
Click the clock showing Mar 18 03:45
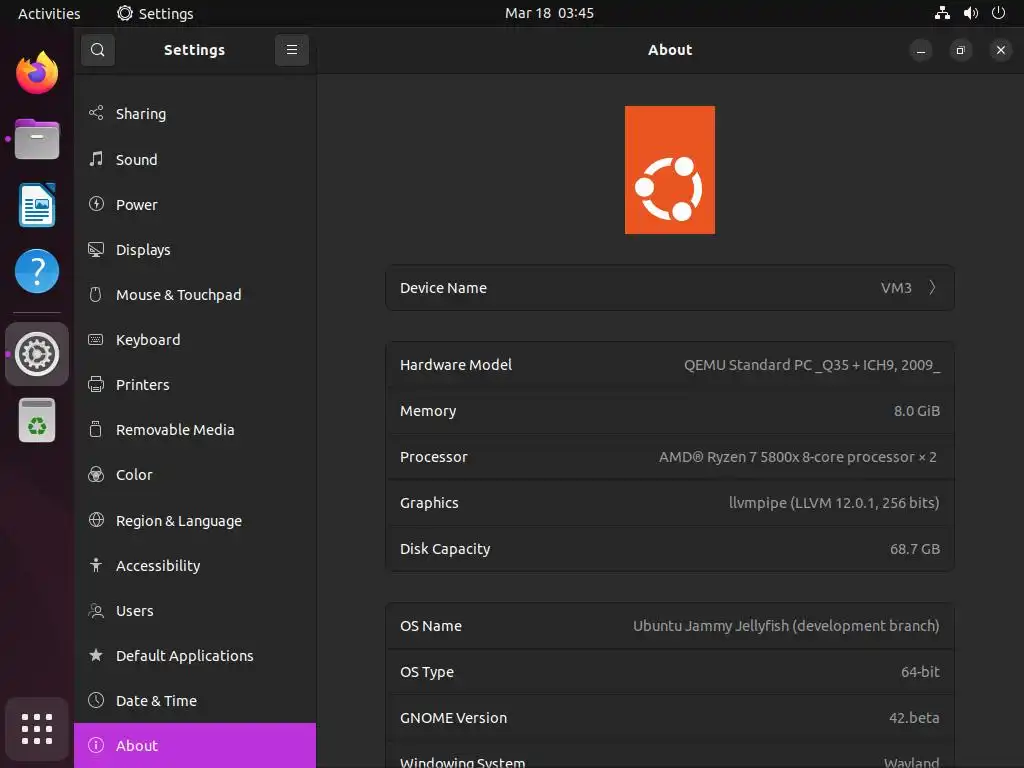click(549, 13)
